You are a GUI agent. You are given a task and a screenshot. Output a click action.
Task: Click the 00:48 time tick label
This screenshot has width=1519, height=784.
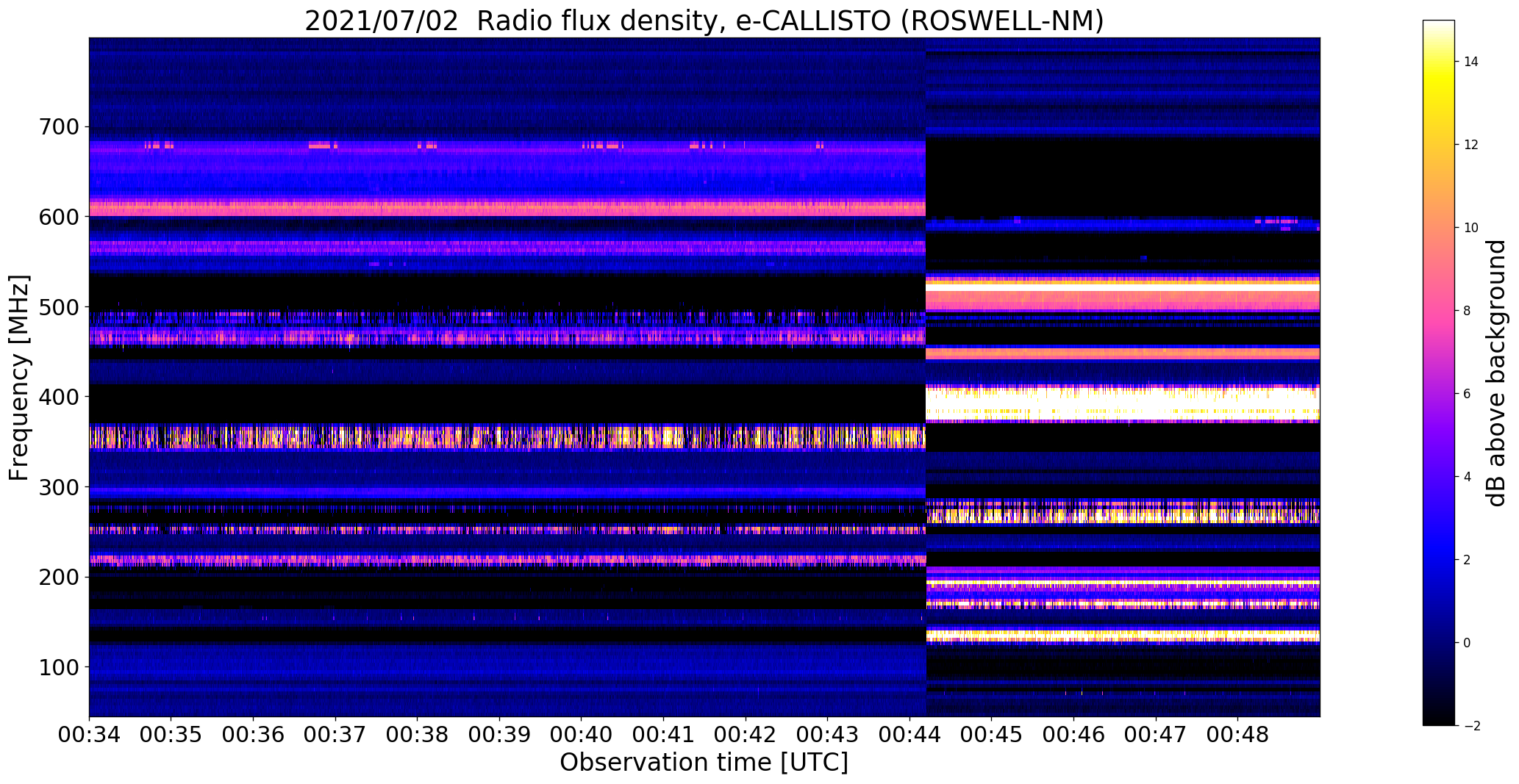click(x=1238, y=735)
